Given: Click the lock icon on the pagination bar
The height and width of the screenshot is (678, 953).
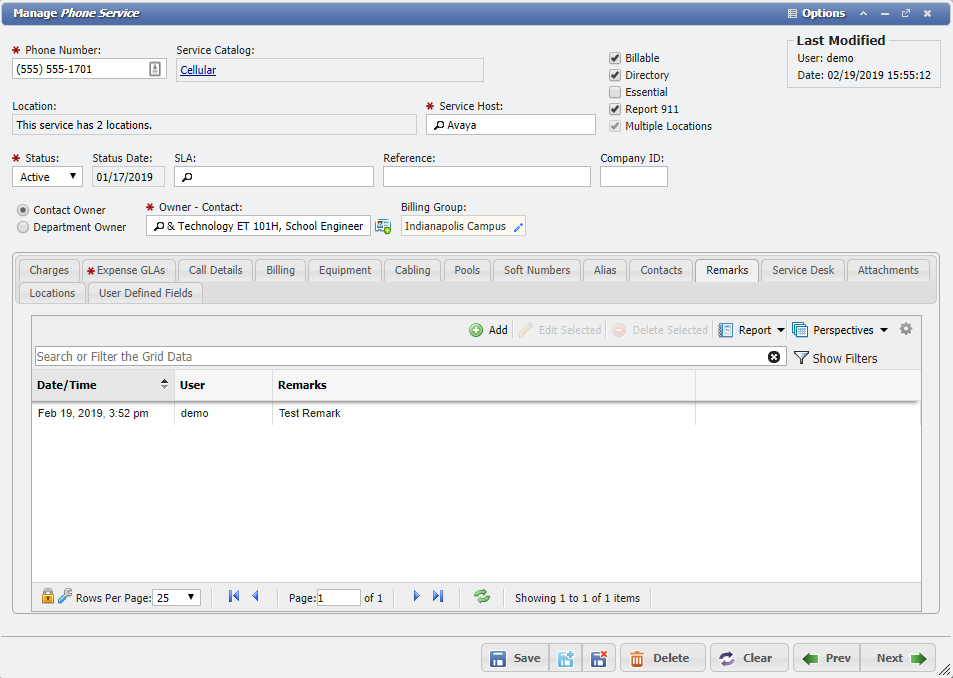Looking at the screenshot, I should [47, 596].
